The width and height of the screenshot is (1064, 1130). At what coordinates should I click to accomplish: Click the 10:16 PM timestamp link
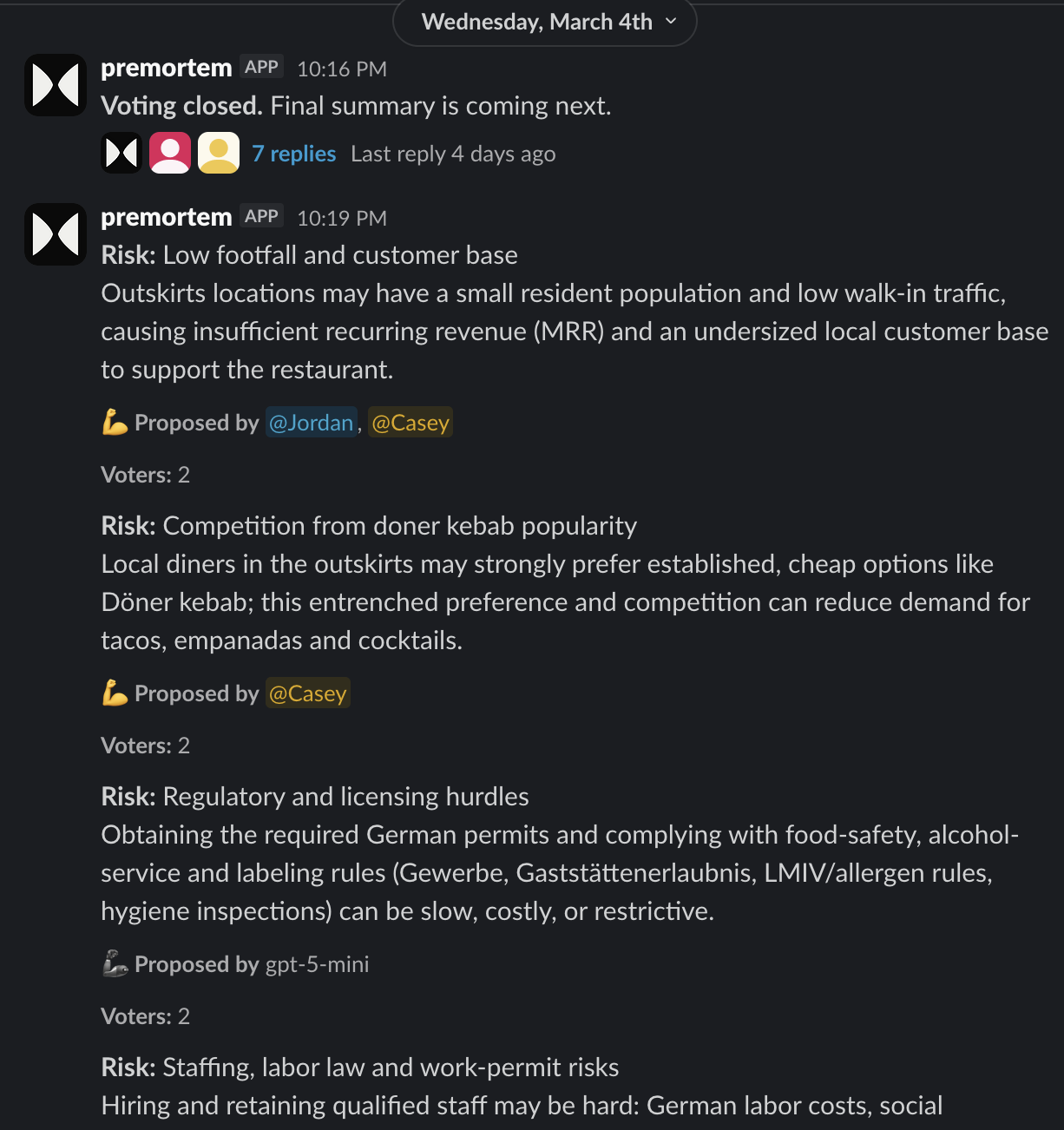click(341, 69)
